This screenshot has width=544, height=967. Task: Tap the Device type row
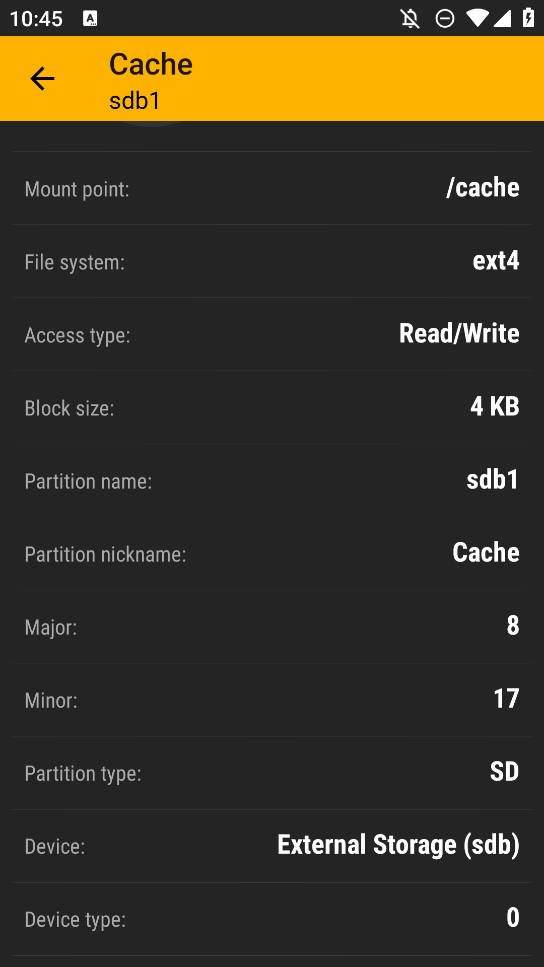(x=272, y=919)
